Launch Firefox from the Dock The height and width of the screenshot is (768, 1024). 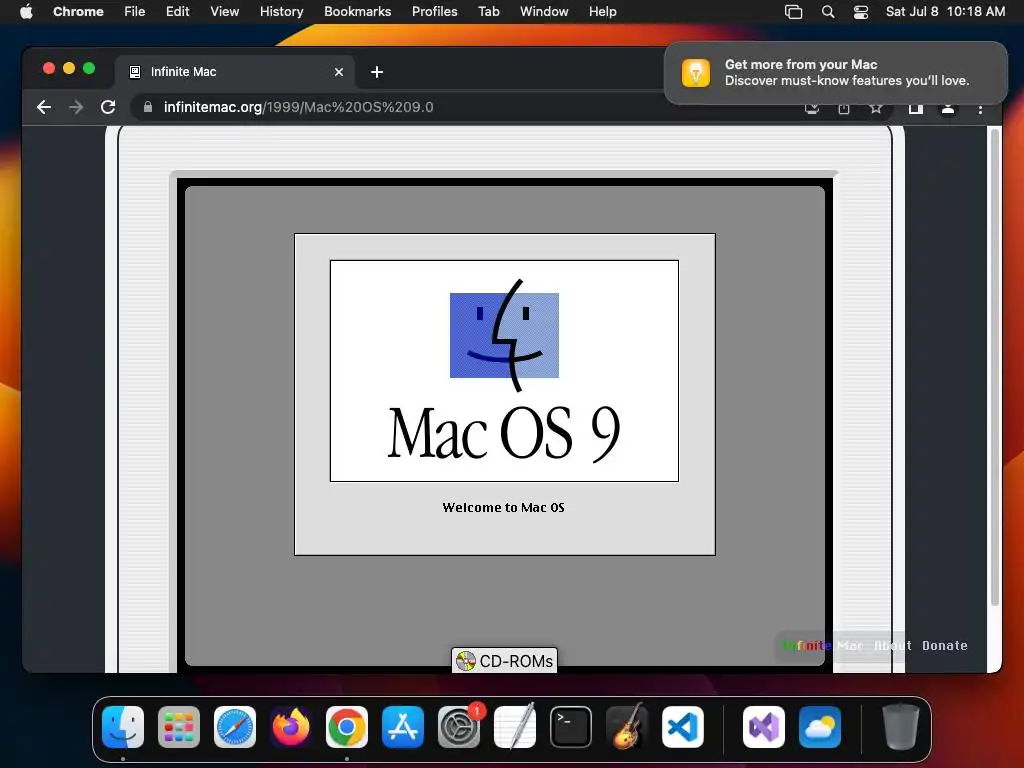[x=291, y=727]
